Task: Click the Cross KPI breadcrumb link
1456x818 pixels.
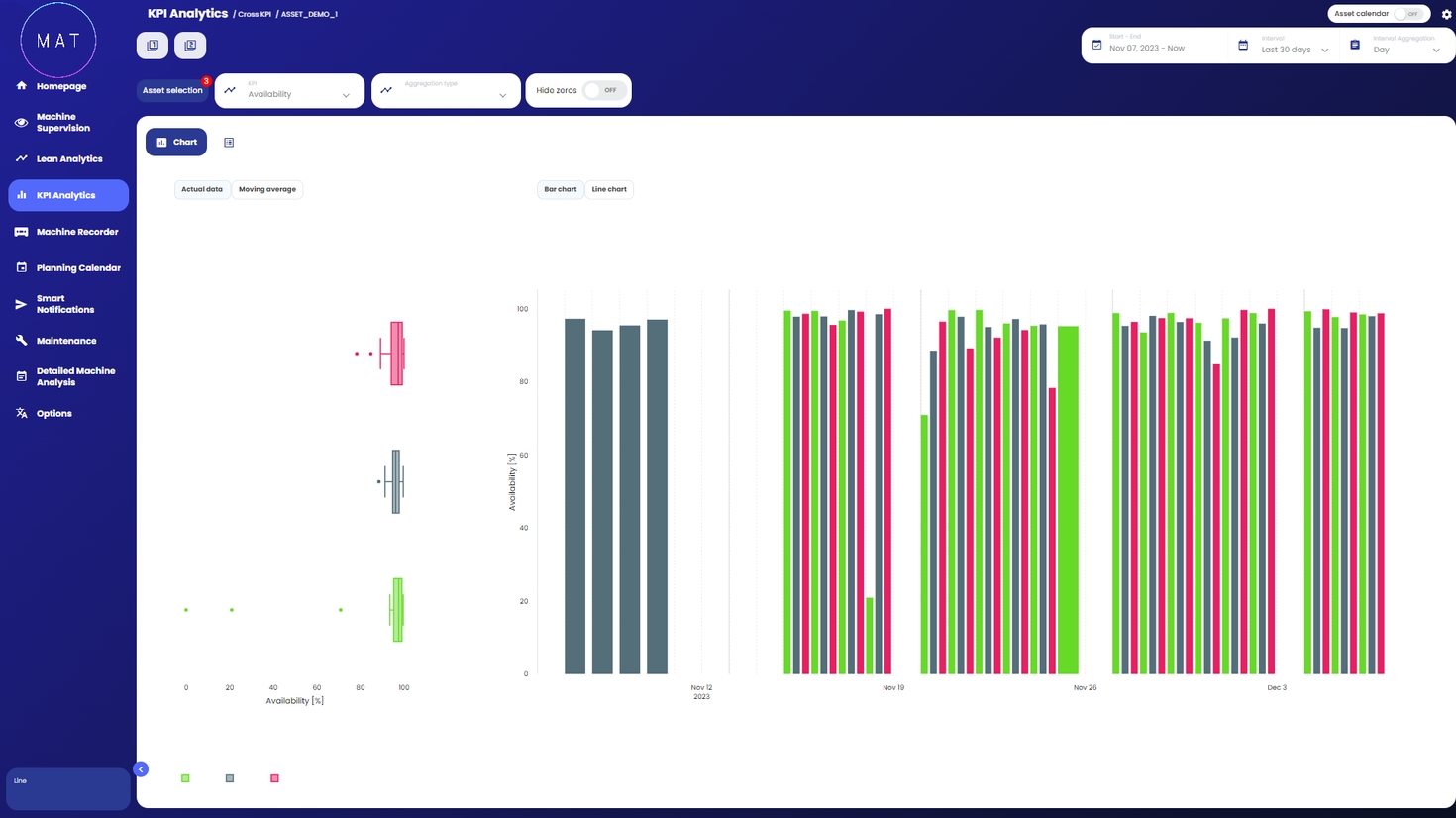Action: click(x=254, y=15)
